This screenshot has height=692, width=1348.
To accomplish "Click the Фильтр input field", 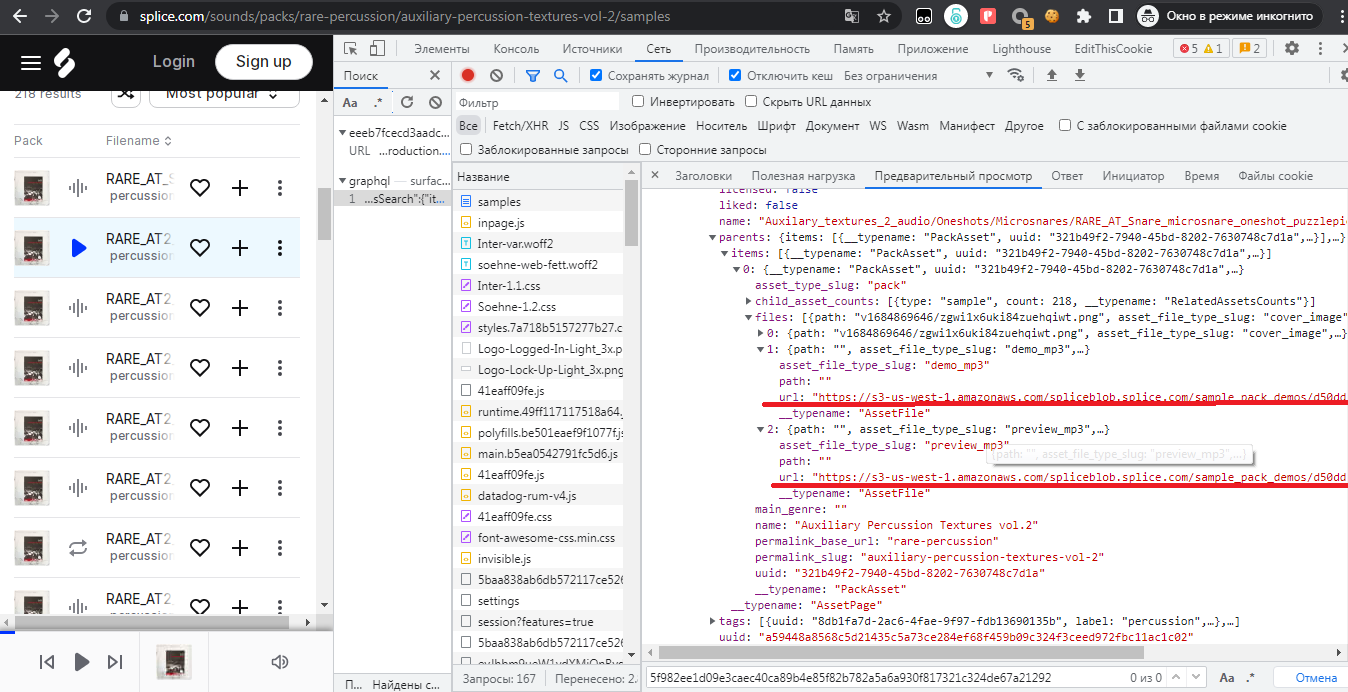I will tap(538, 102).
